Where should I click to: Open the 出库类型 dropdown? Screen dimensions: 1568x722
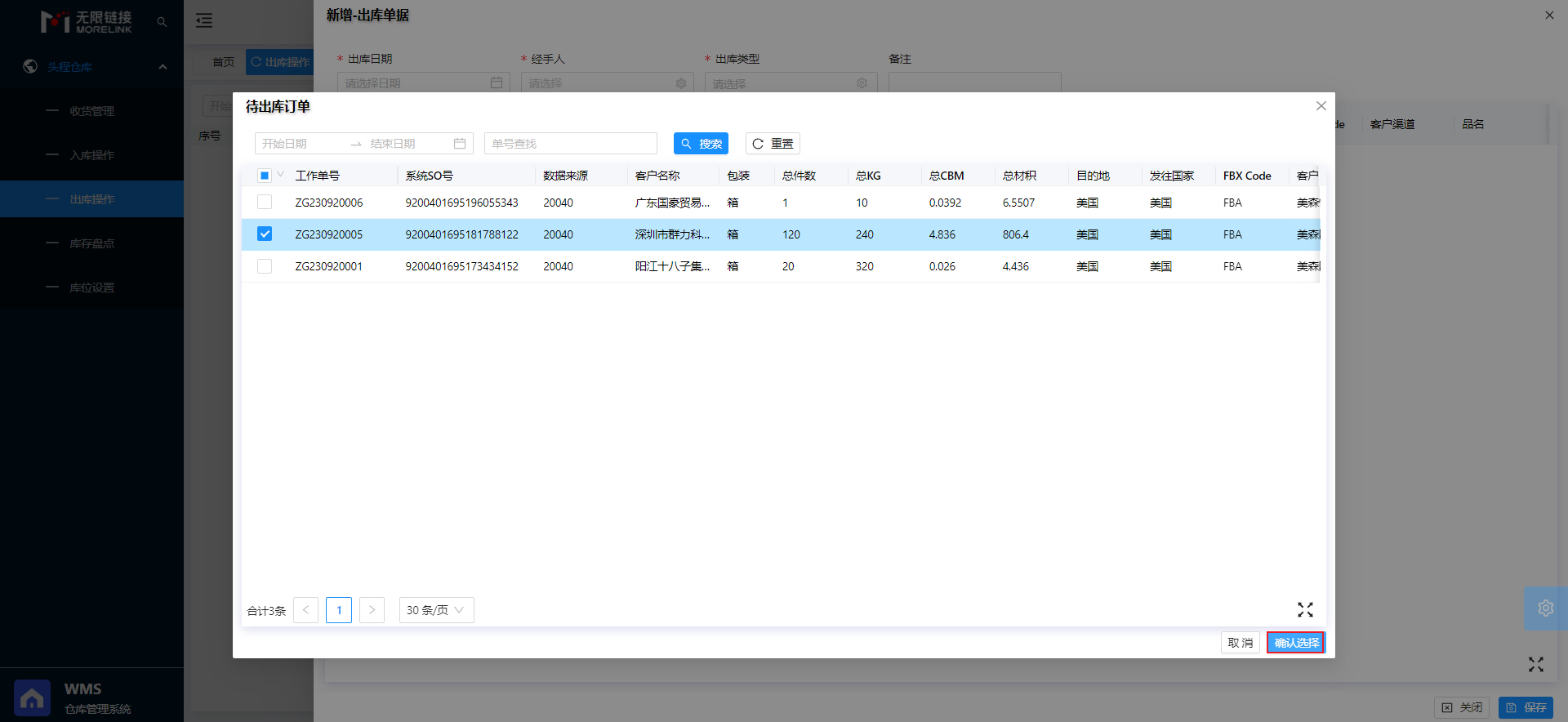(791, 82)
